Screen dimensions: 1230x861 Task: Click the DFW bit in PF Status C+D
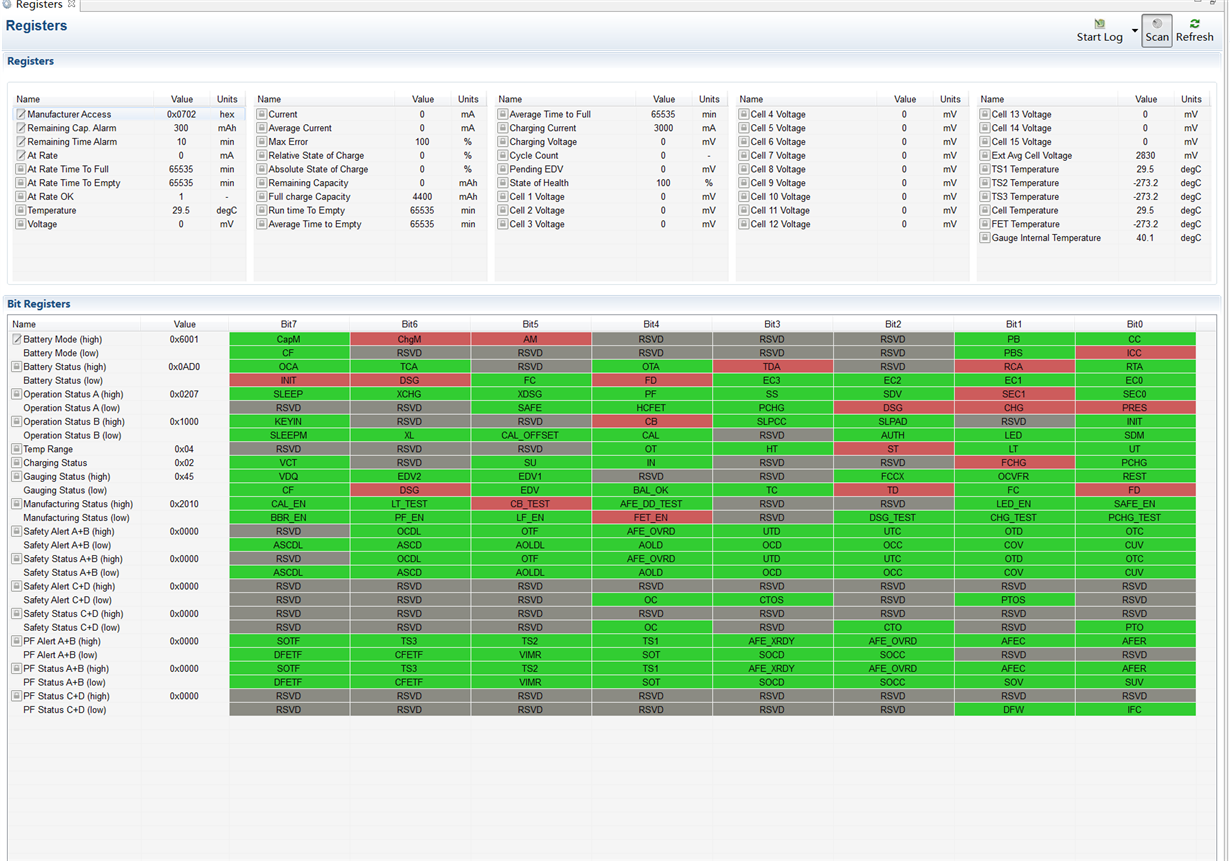point(1014,710)
